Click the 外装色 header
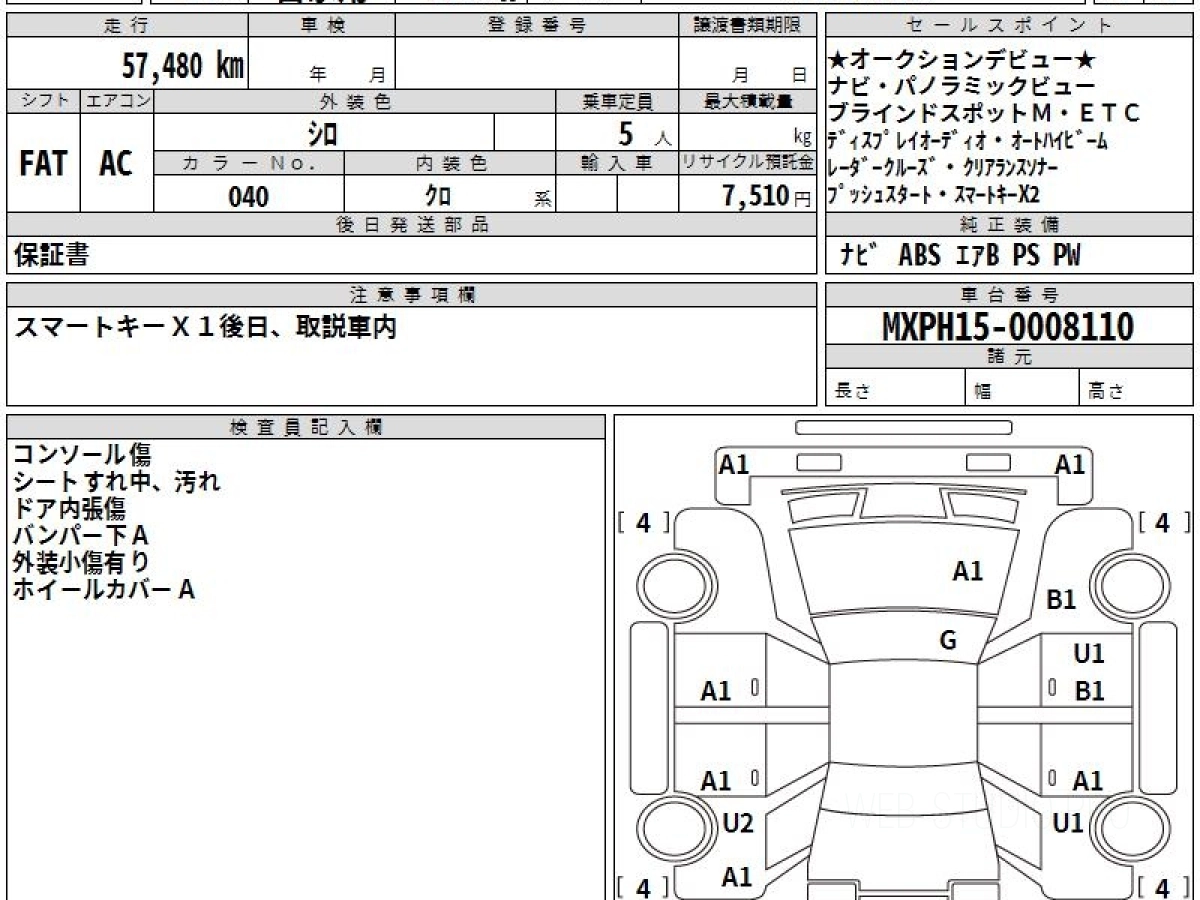Screen dimensions: 1200x900 [355, 101]
